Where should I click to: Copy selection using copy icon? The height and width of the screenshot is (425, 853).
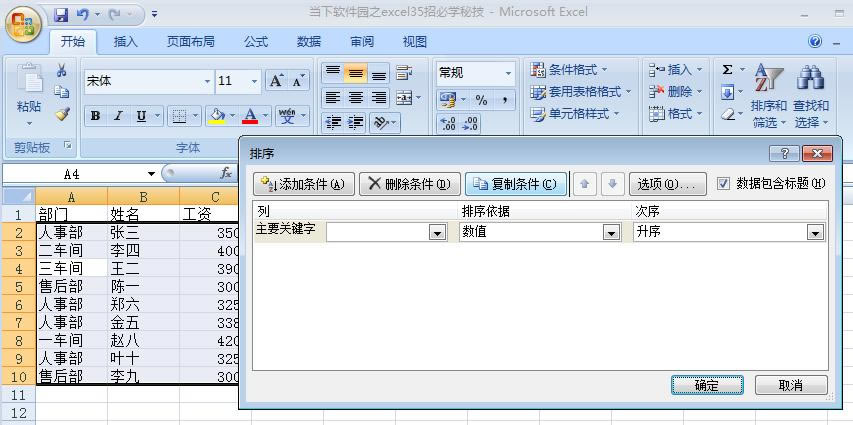[61, 92]
